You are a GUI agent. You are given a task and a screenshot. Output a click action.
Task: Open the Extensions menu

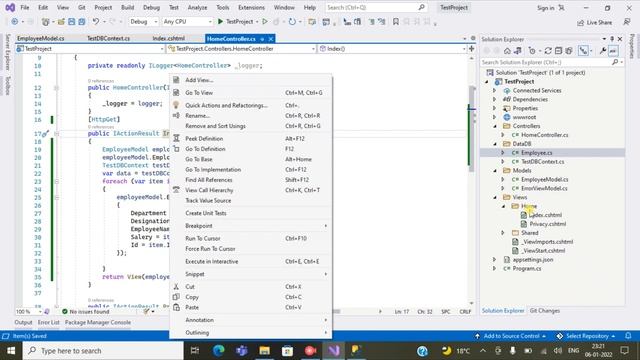(x=251, y=7)
